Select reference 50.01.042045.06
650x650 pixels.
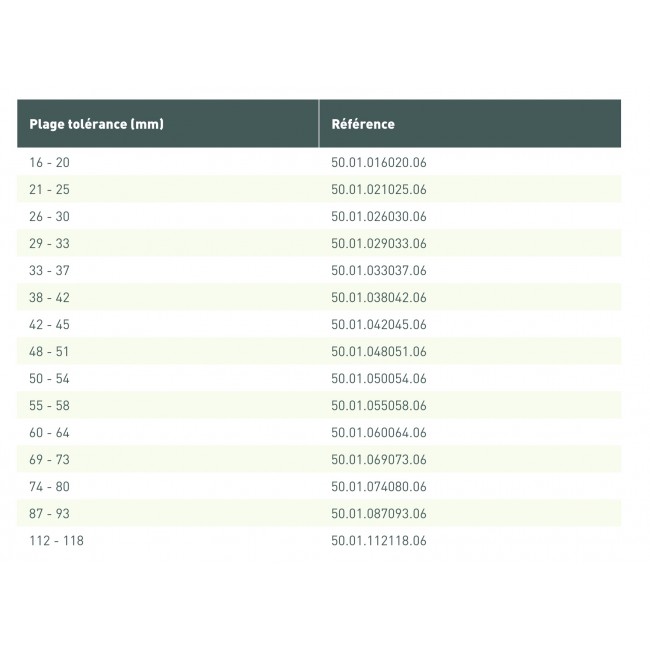[x=379, y=324]
